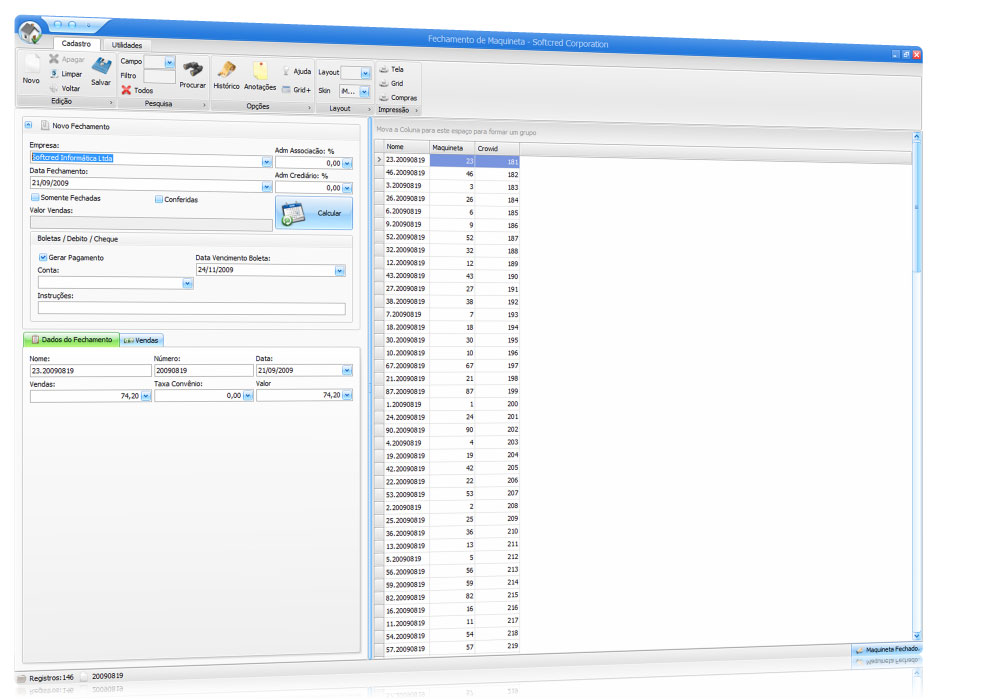The image size is (982, 700).
Task: Click the Tela print icon
Action: click(x=384, y=69)
